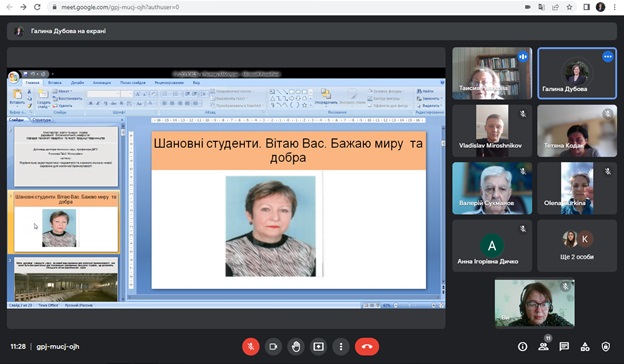Select Vladislav Miroshnikov's video tile
Image resolution: width=624 pixels, height=364 pixels.
click(492, 131)
